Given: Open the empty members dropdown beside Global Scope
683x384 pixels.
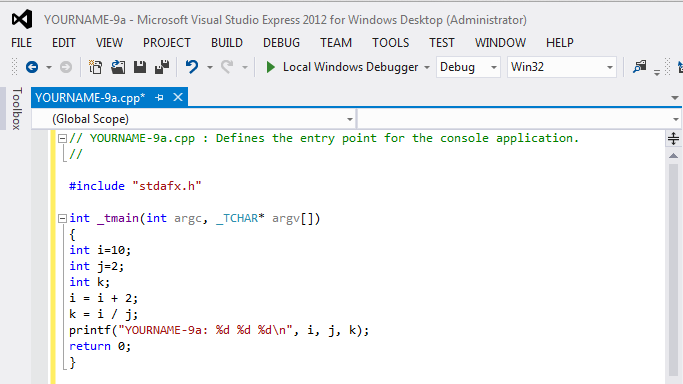Looking at the screenshot, I should (x=519, y=119).
